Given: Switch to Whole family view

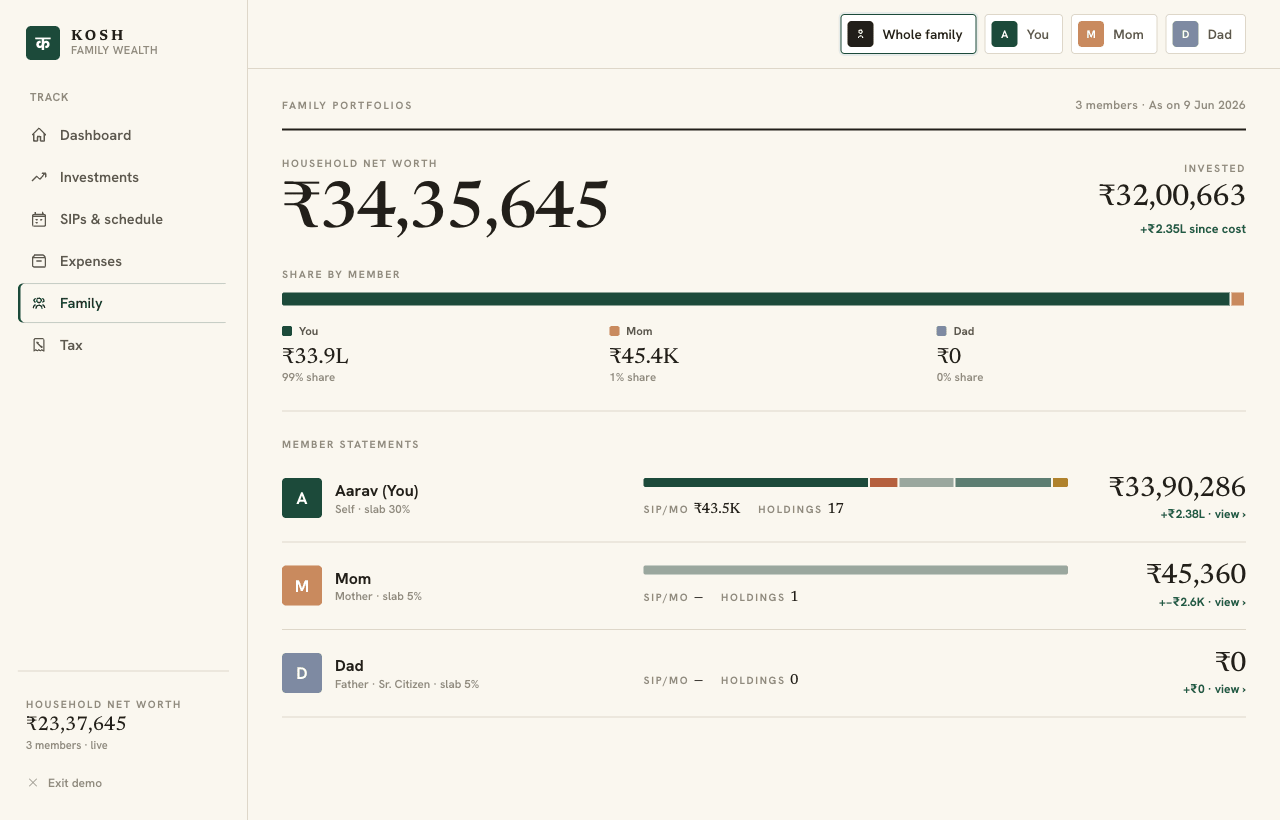Looking at the screenshot, I should pyautogui.click(x=908, y=34).
